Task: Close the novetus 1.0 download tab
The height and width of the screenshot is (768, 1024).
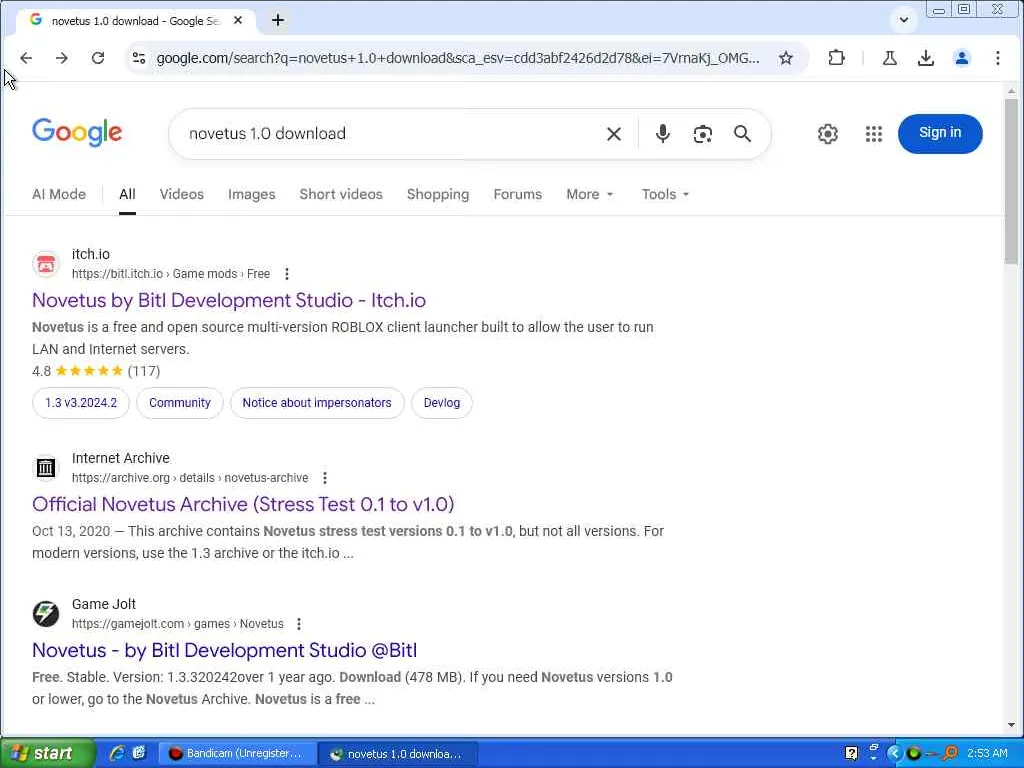Action: point(238,20)
